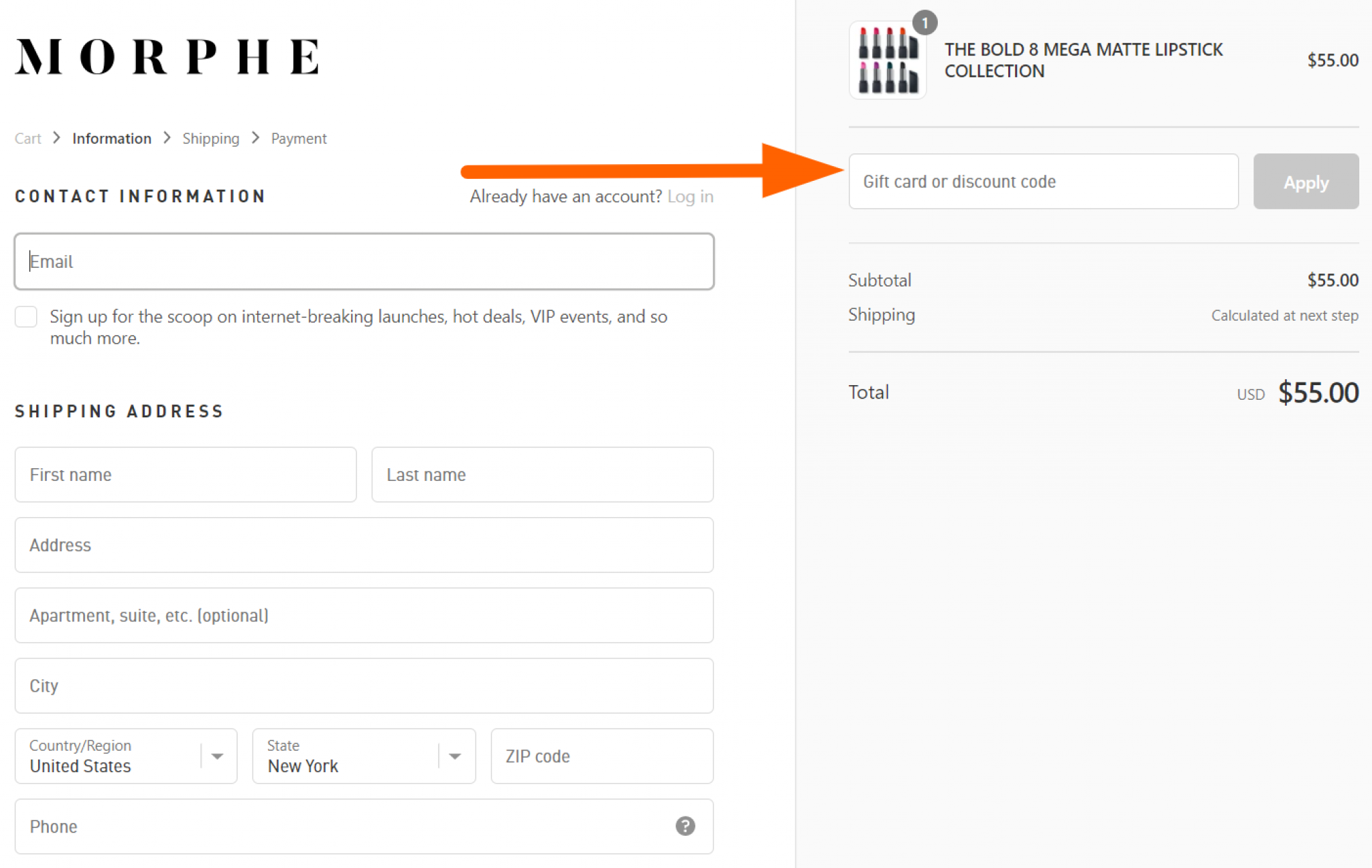Image resolution: width=1372 pixels, height=868 pixels.
Task: Click the First name field
Action: pos(186,475)
